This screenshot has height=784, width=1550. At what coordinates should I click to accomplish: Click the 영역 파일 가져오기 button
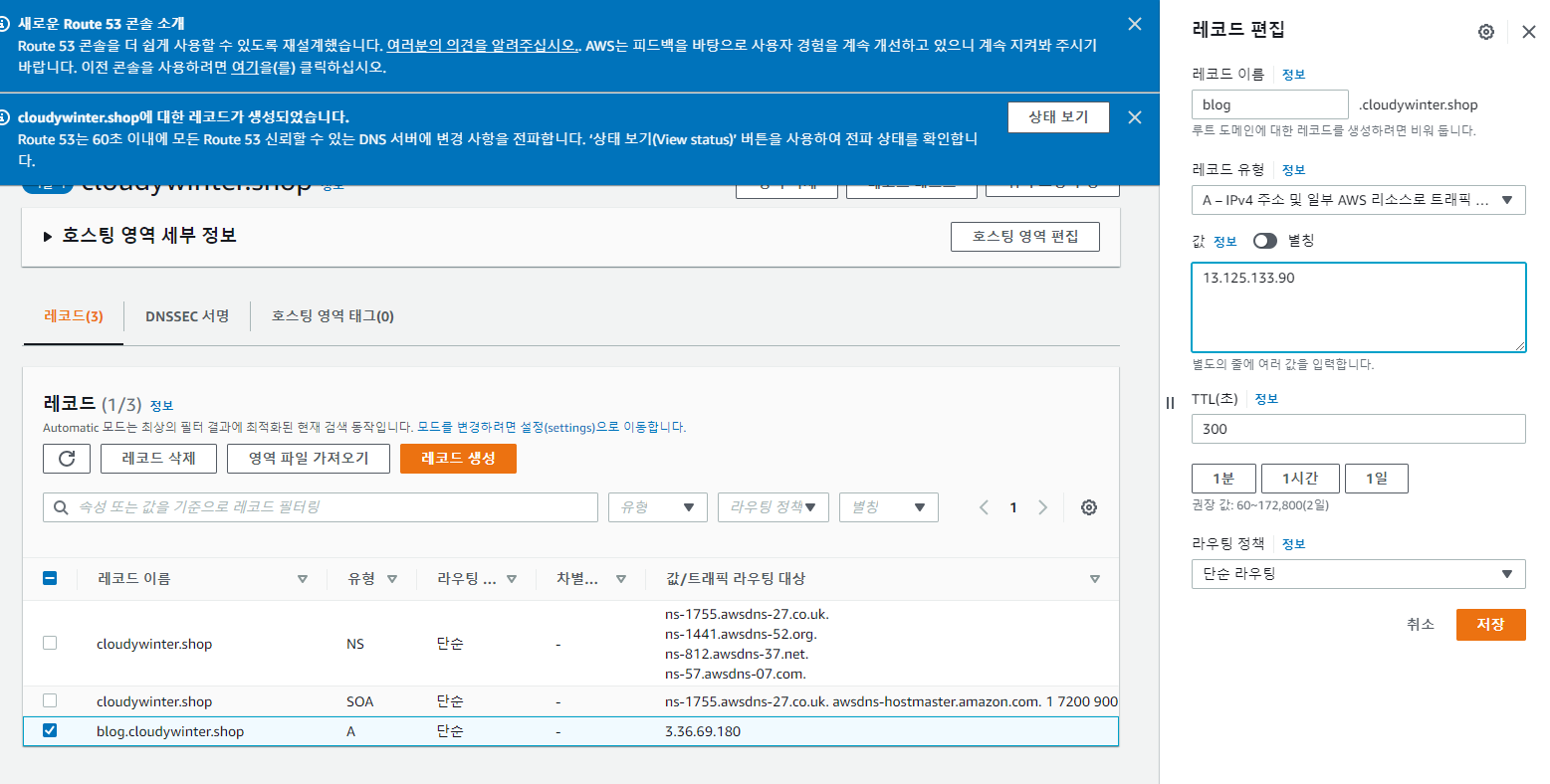click(309, 459)
